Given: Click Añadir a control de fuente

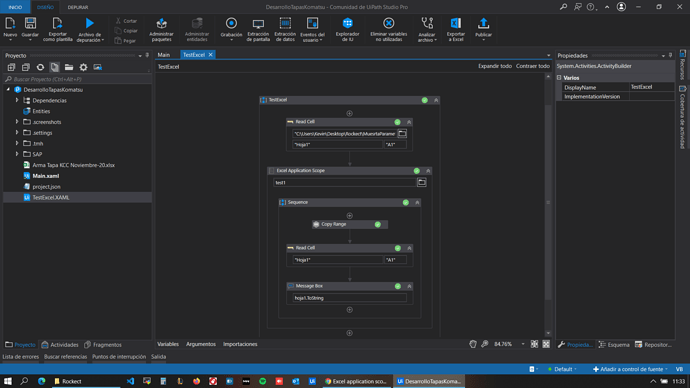Looking at the screenshot, I should pyautogui.click(x=630, y=369).
